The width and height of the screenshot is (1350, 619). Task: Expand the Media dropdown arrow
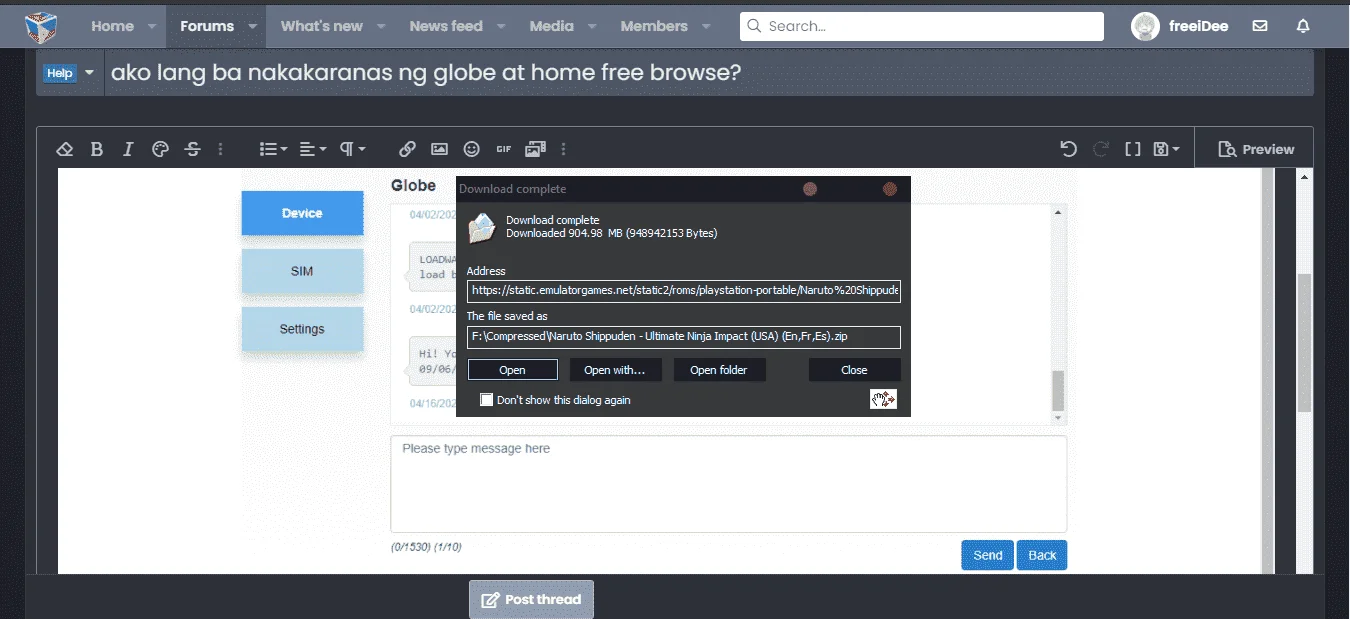pos(592,26)
